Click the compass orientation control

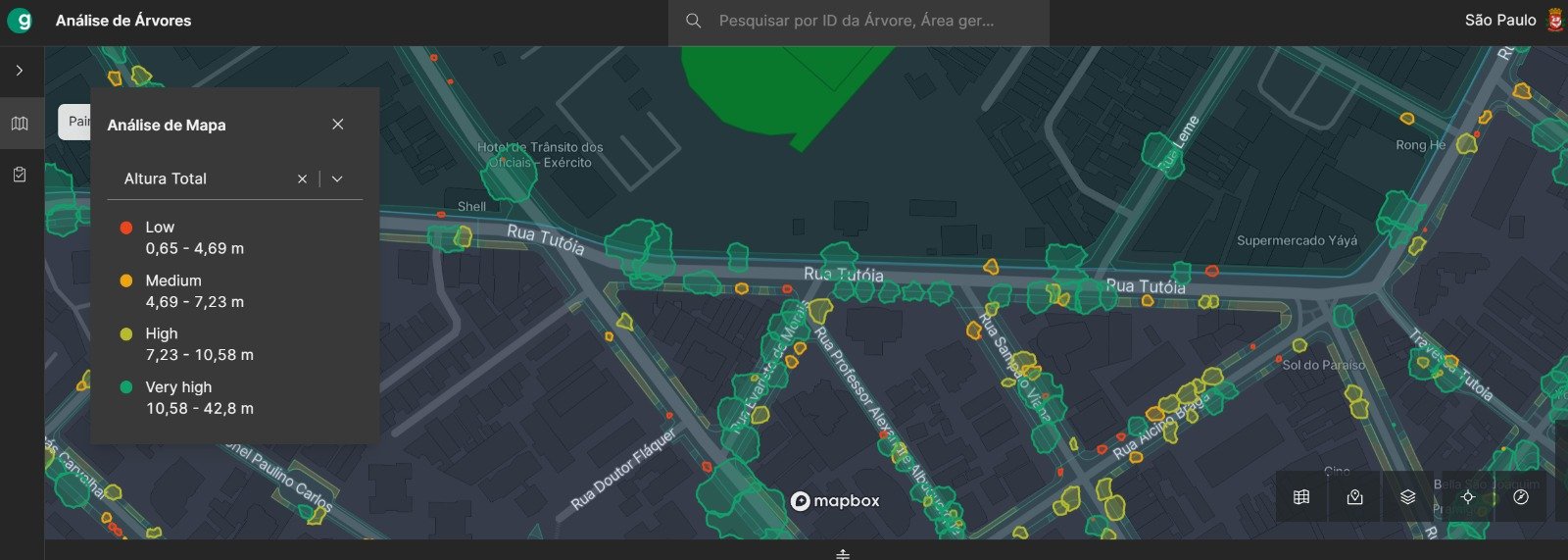point(1521,497)
